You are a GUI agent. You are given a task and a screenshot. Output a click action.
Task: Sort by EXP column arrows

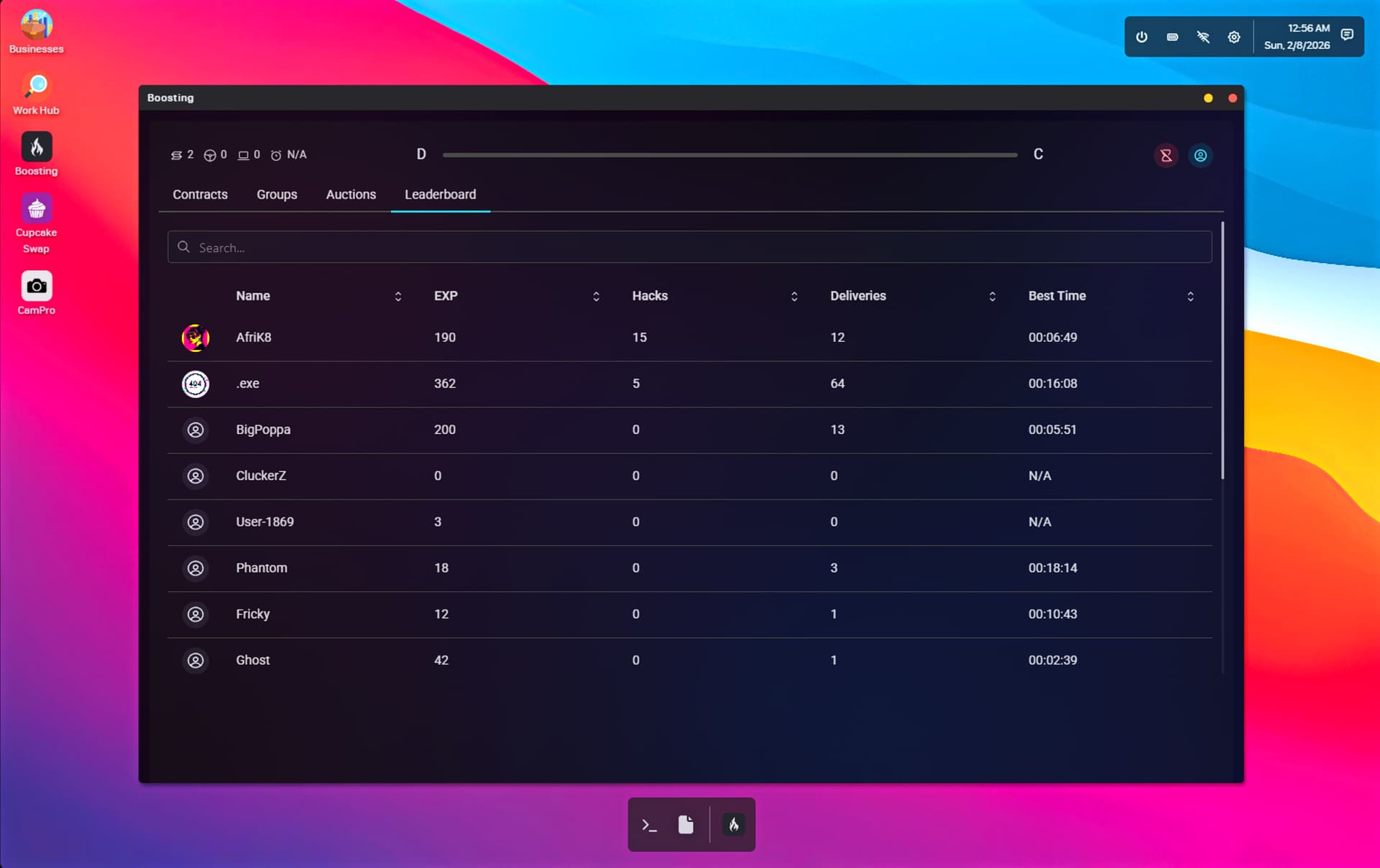click(596, 296)
